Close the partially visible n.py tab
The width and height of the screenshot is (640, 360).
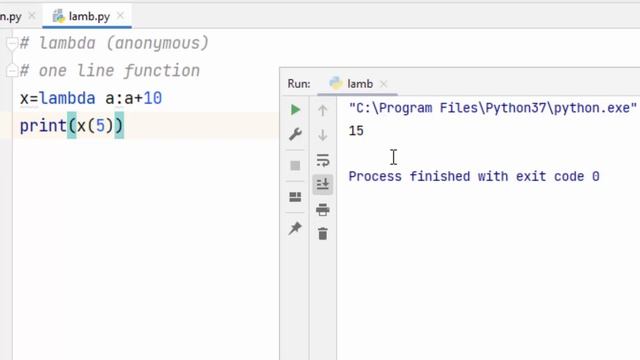click(31, 16)
